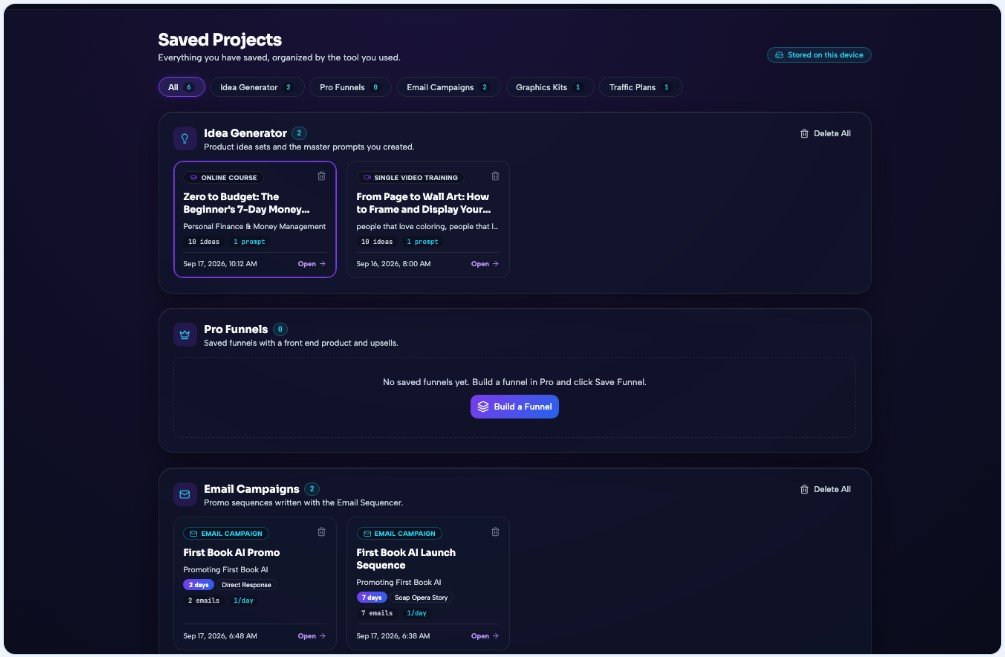Image resolution: width=1005 pixels, height=657 pixels.
Task: Click Personal Finance & Money Management text
Action: 254,226
